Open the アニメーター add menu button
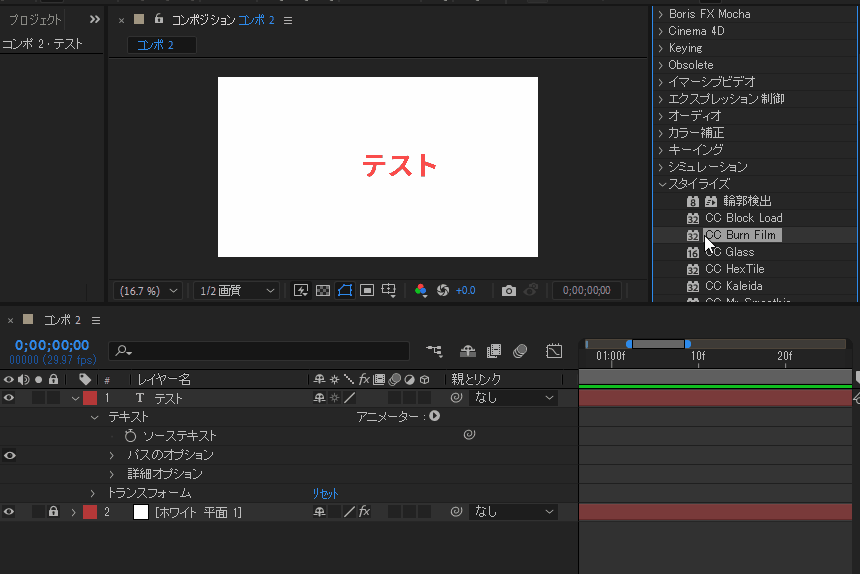Image resolution: width=860 pixels, height=574 pixels. tap(434, 416)
